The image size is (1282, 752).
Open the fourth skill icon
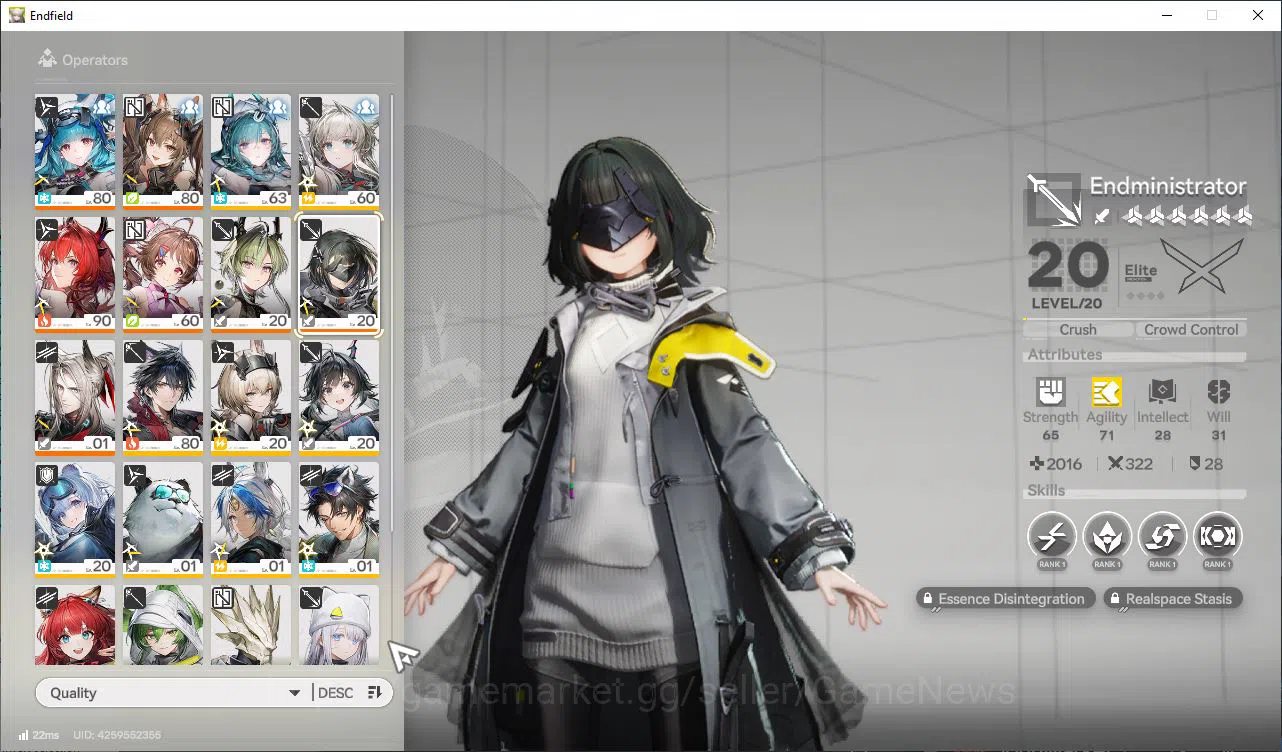coord(1217,537)
